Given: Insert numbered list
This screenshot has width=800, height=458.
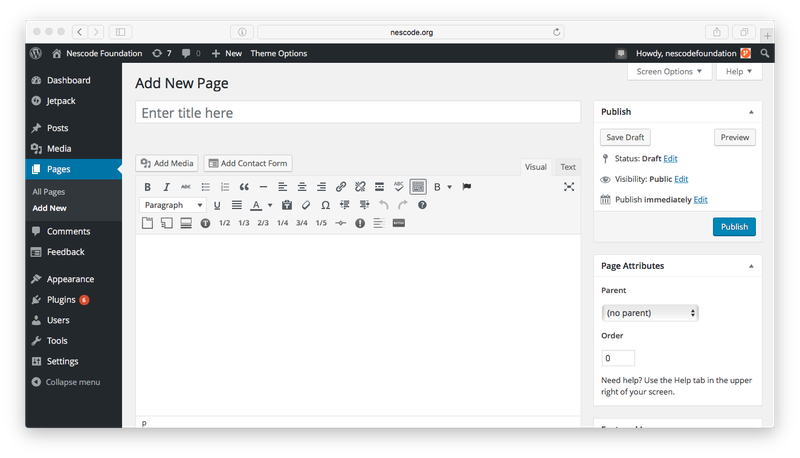Looking at the screenshot, I should tap(224, 187).
